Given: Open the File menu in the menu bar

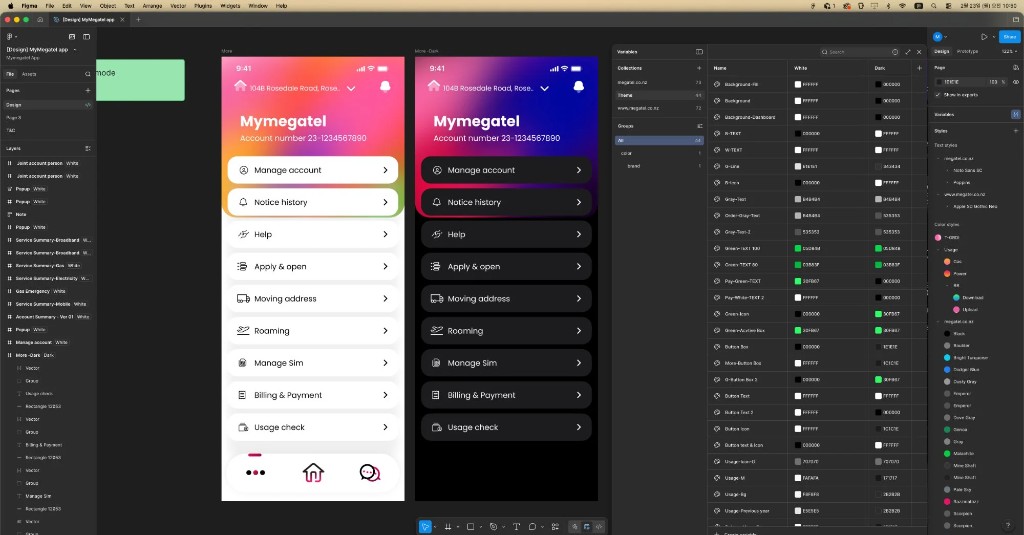Looking at the screenshot, I should [x=50, y=6].
